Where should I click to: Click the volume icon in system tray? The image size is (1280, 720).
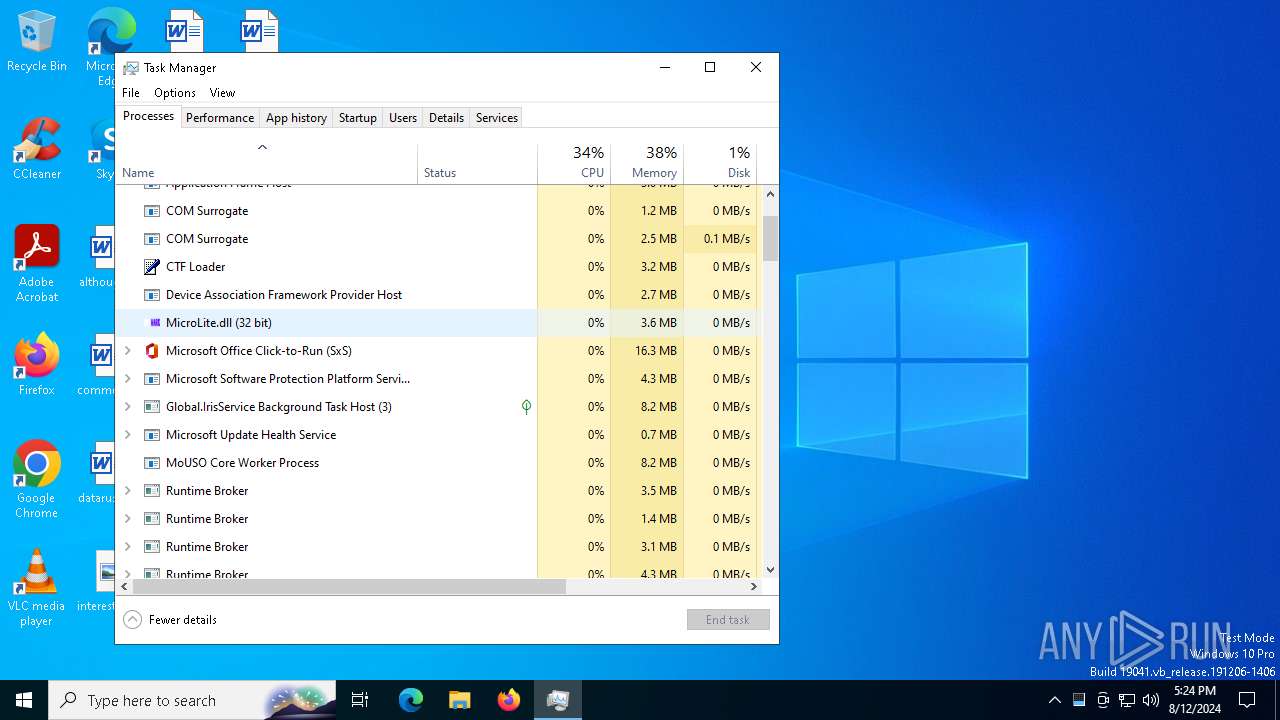tap(1151, 700)
